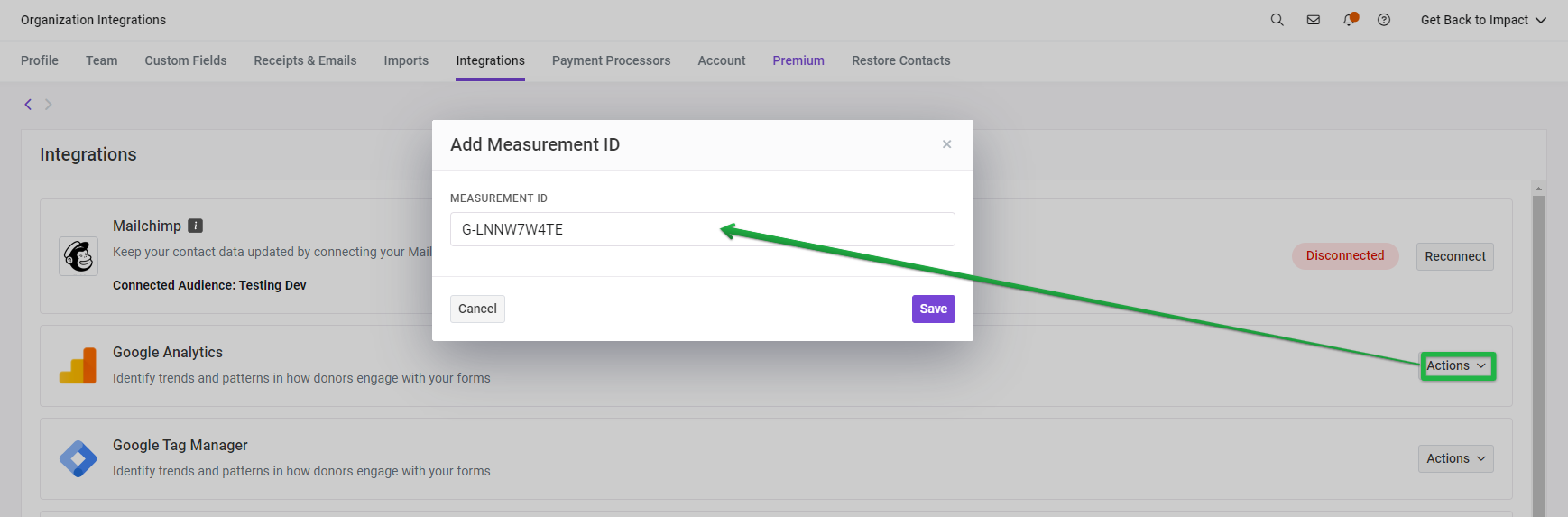Click the Google Tag Manager logo
This screenshot has height=517, width=1568.
(78, 459)
